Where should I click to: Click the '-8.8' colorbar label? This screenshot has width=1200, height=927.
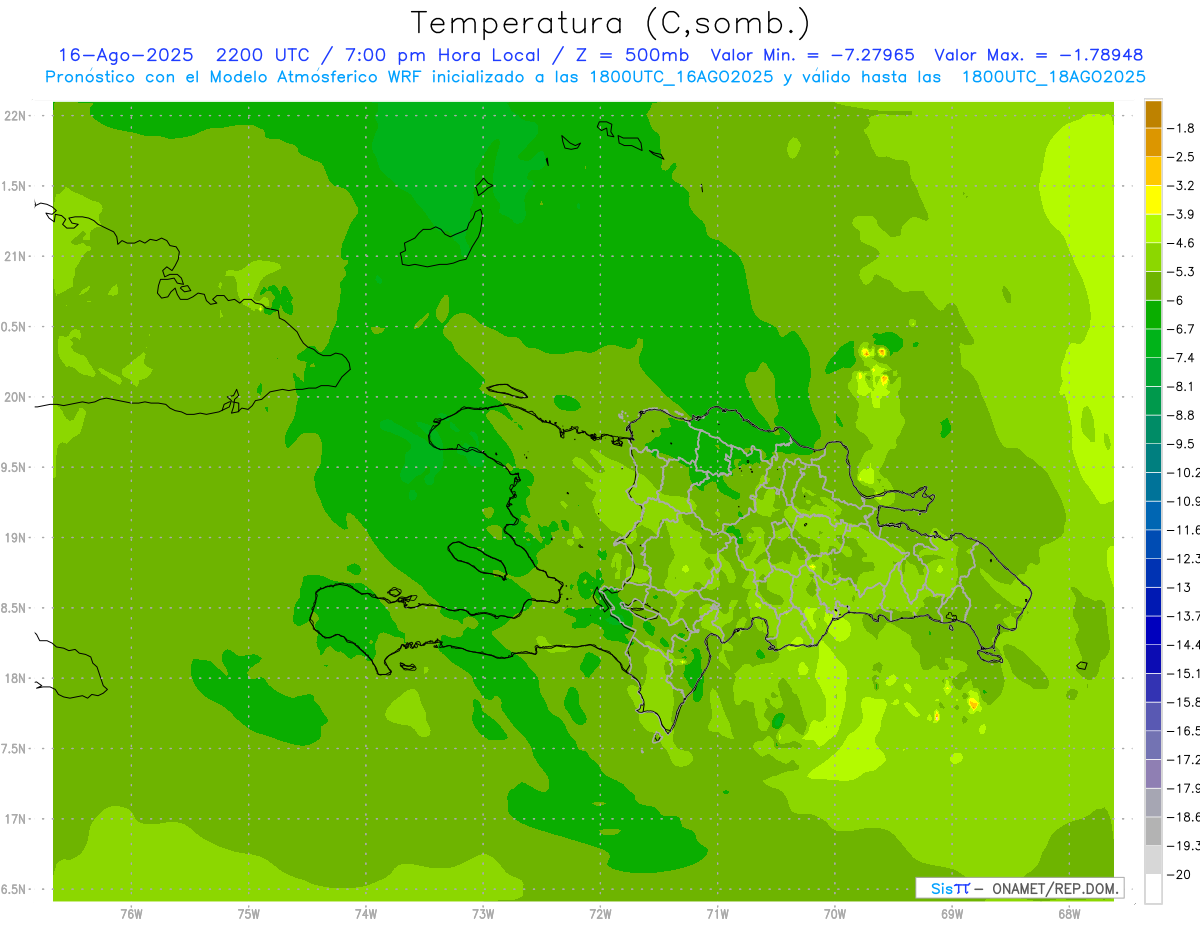1182,414
